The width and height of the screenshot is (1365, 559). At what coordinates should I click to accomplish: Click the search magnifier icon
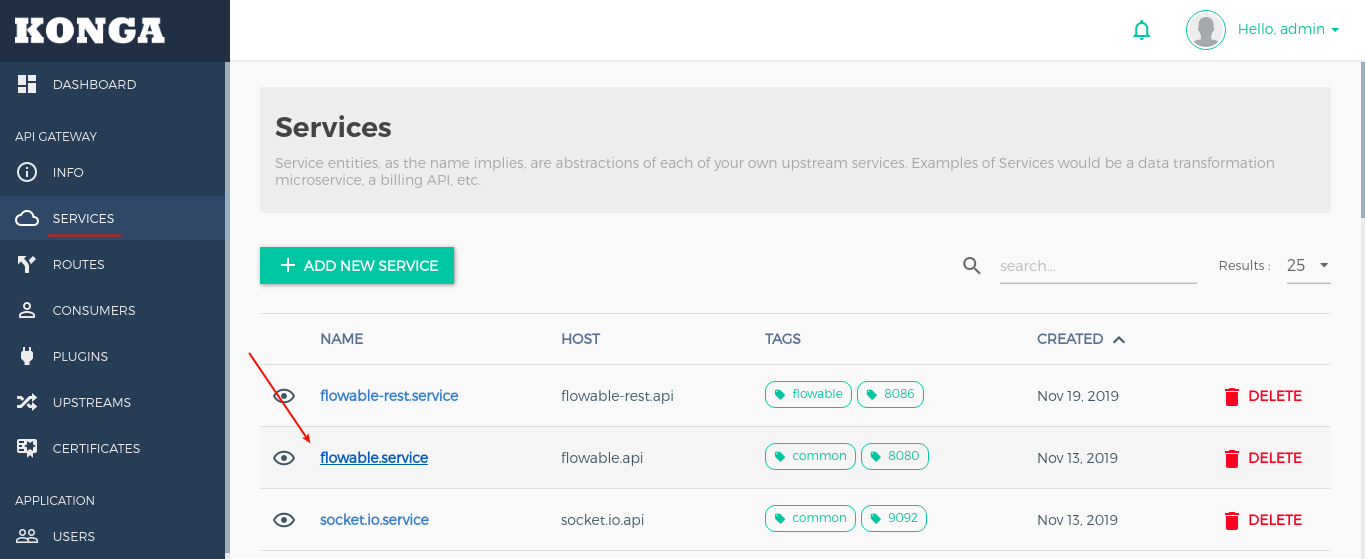coord(971,265)
